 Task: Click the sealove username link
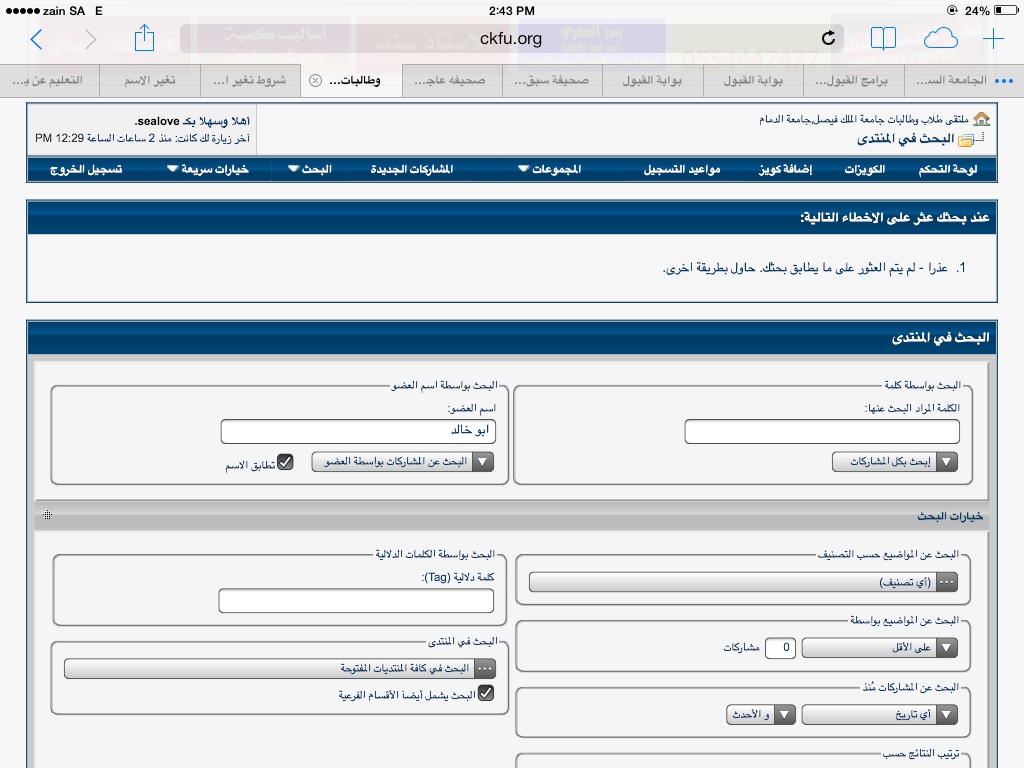point(157,121)
